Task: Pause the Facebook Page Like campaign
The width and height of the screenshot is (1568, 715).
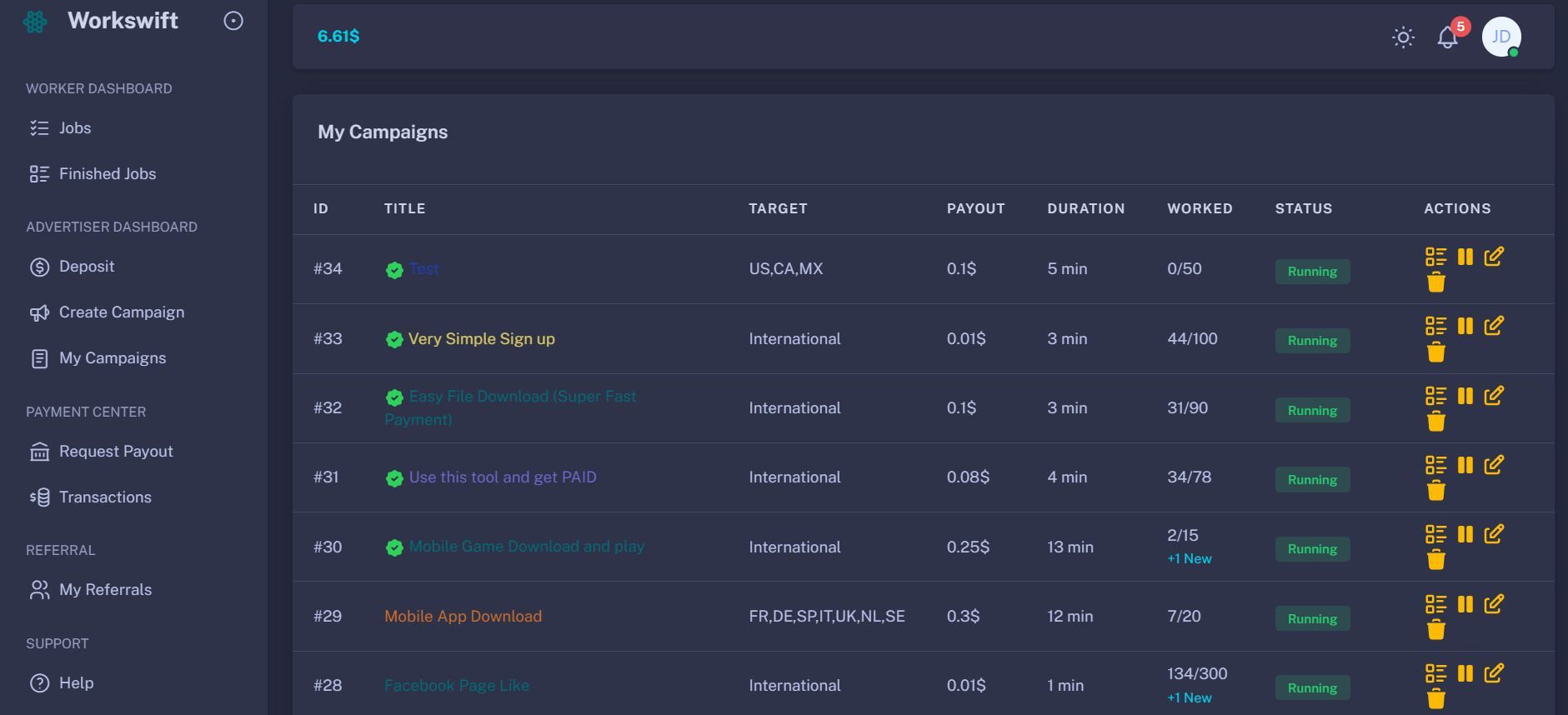Action: (x=1465, y=673)
